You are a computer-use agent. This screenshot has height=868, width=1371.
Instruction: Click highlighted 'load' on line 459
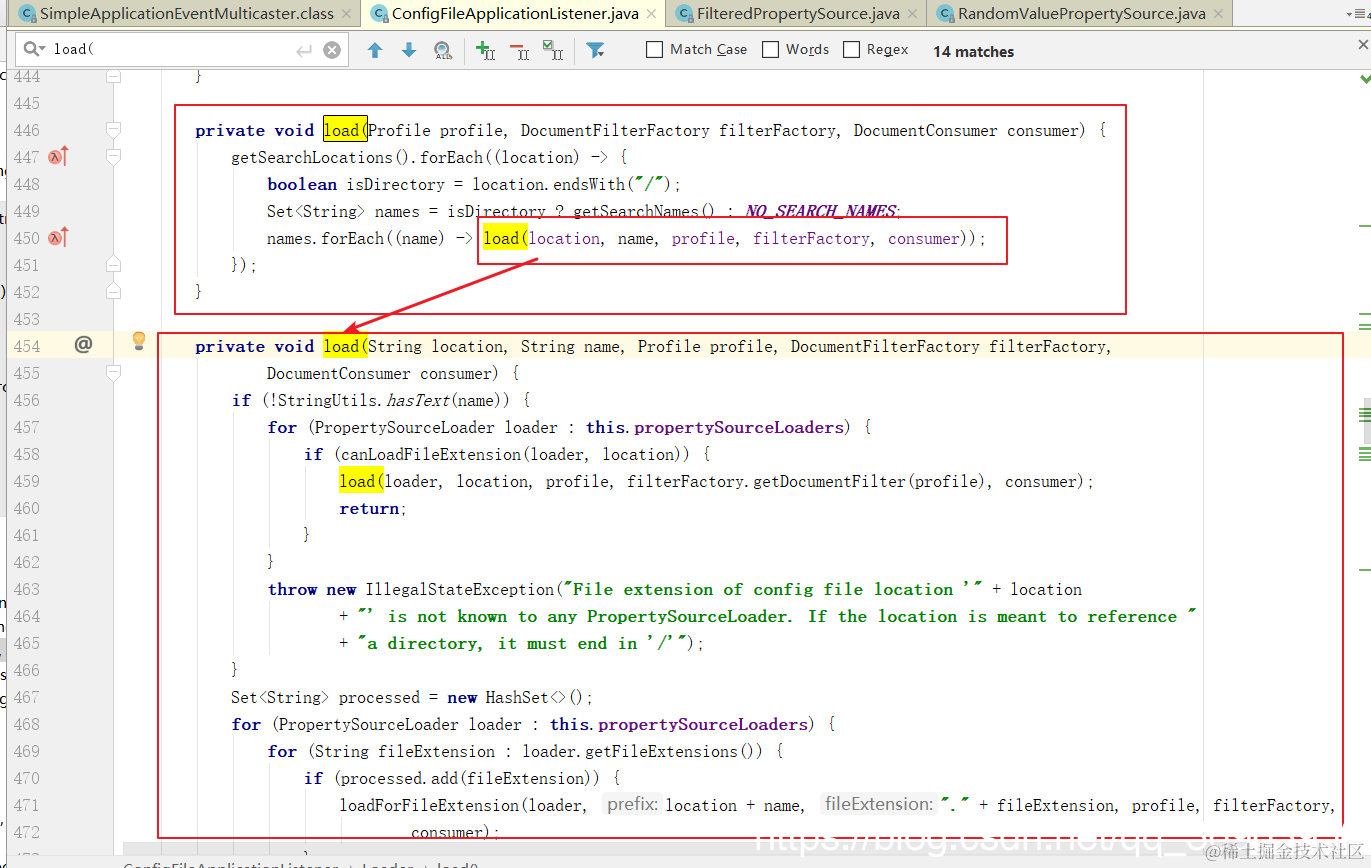click(x=361, y=481)
